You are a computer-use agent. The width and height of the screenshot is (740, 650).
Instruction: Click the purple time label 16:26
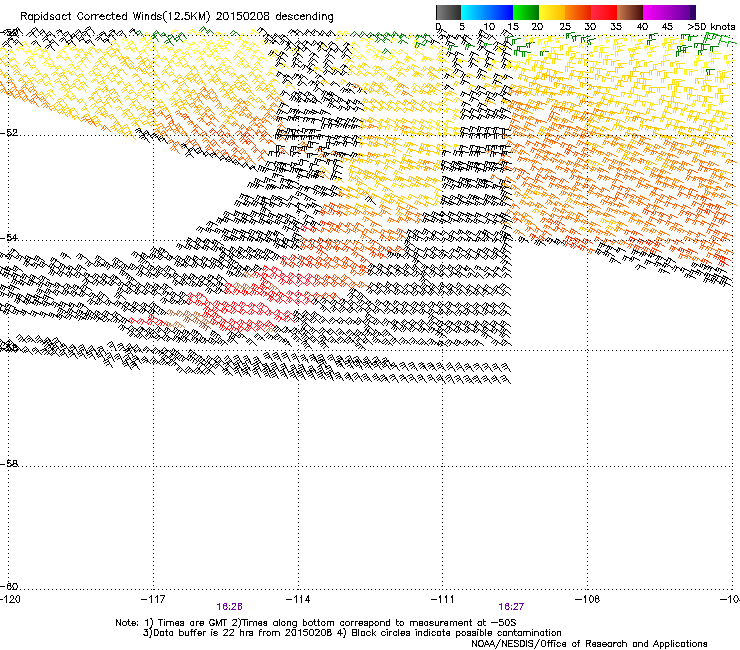point(229,607)
